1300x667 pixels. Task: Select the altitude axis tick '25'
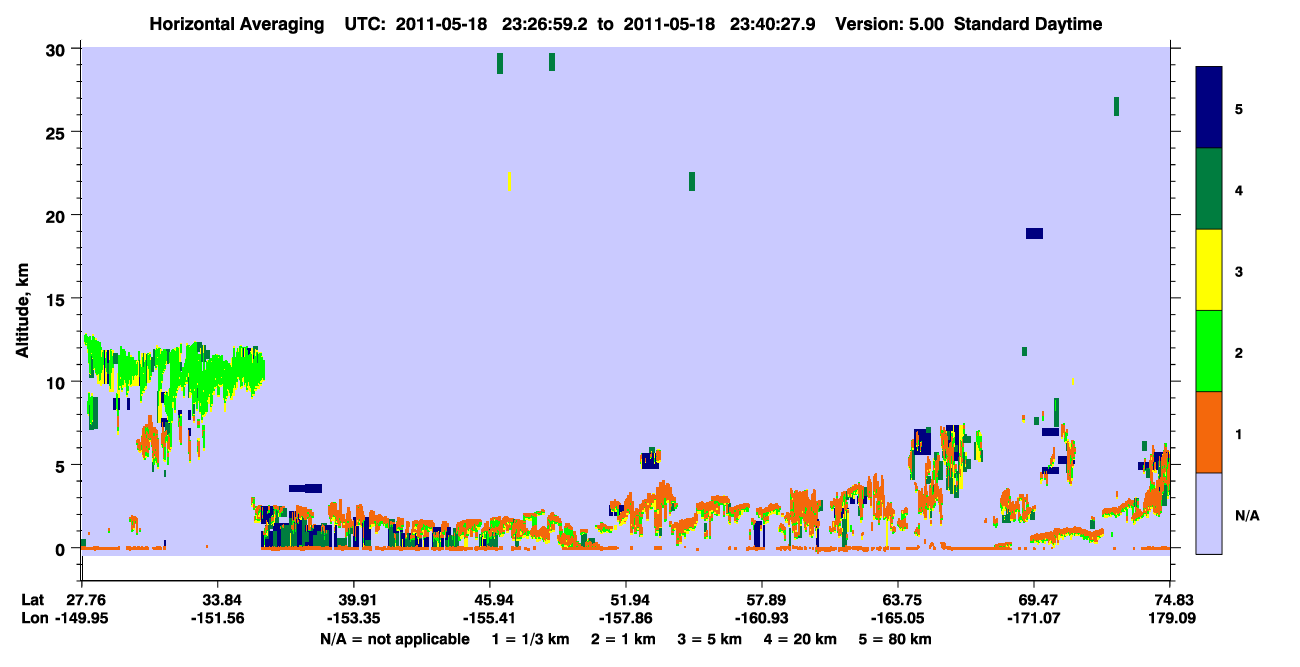(57, 132)
